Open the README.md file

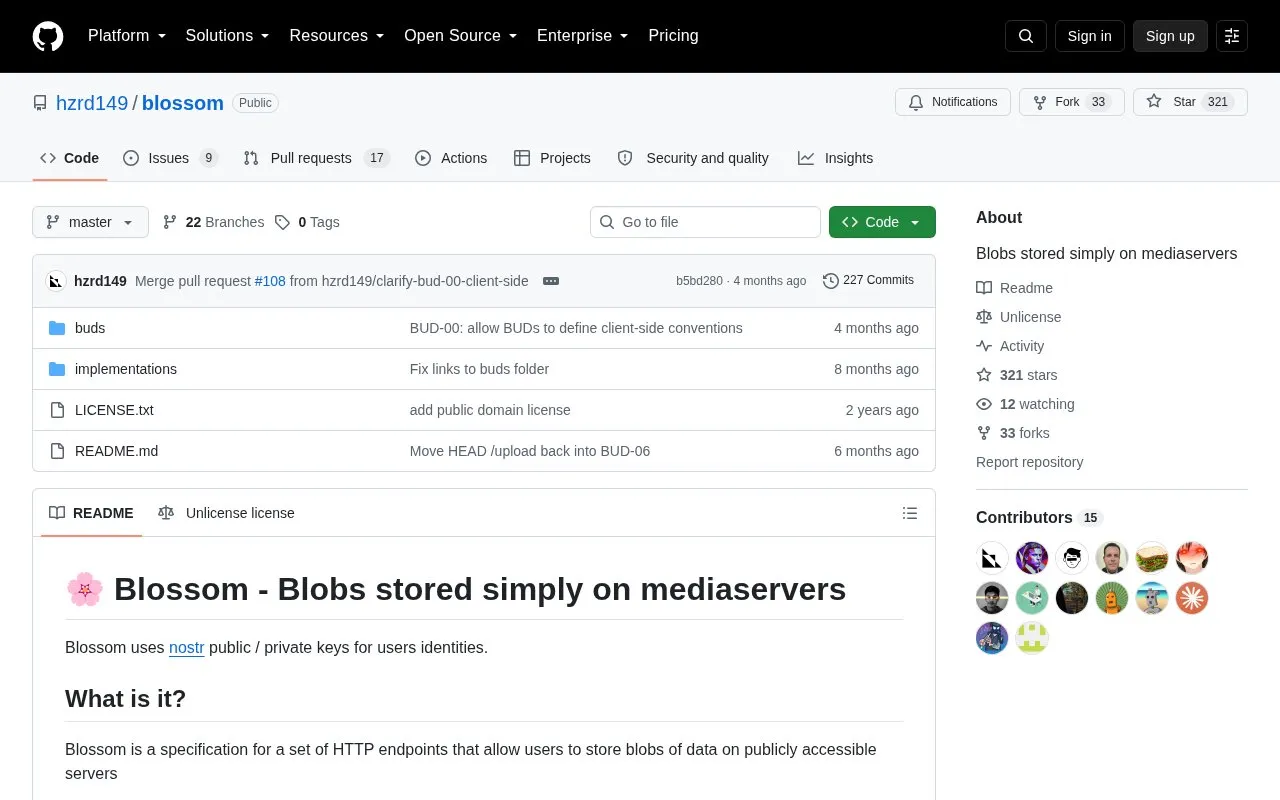(x=116, y=451)
